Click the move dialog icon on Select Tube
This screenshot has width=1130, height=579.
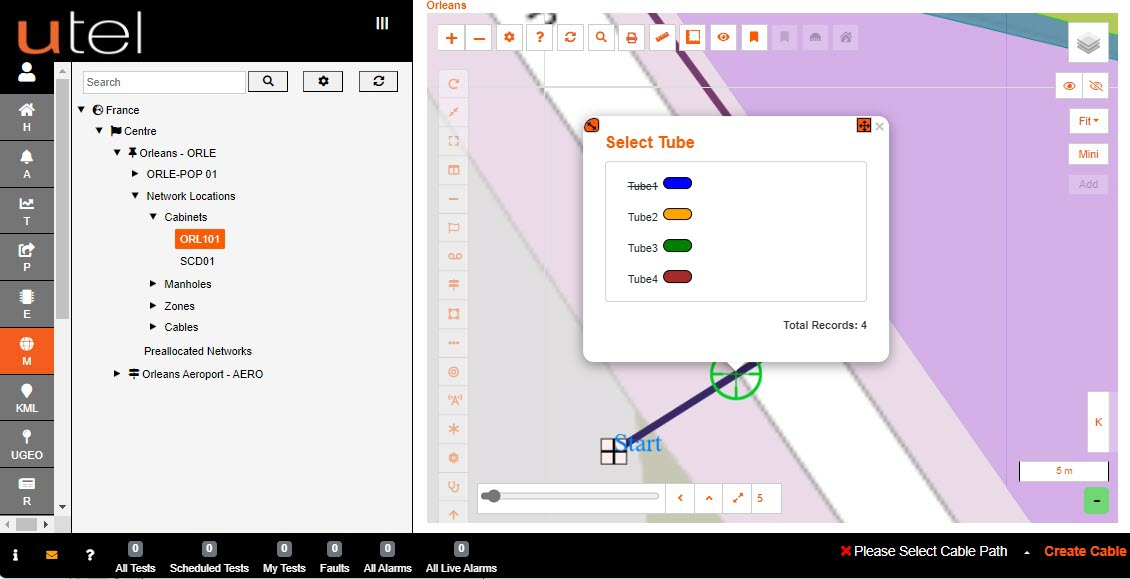tap(863, 125)
